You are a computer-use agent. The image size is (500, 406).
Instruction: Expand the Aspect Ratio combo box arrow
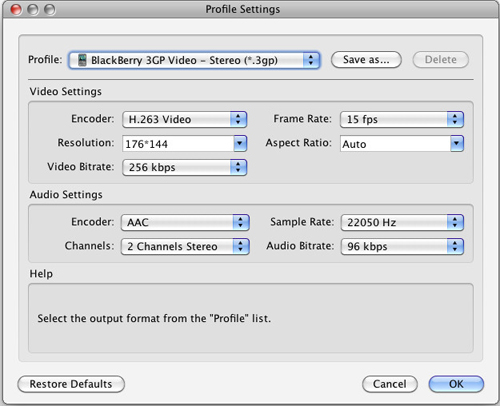[x=457, y=144]
